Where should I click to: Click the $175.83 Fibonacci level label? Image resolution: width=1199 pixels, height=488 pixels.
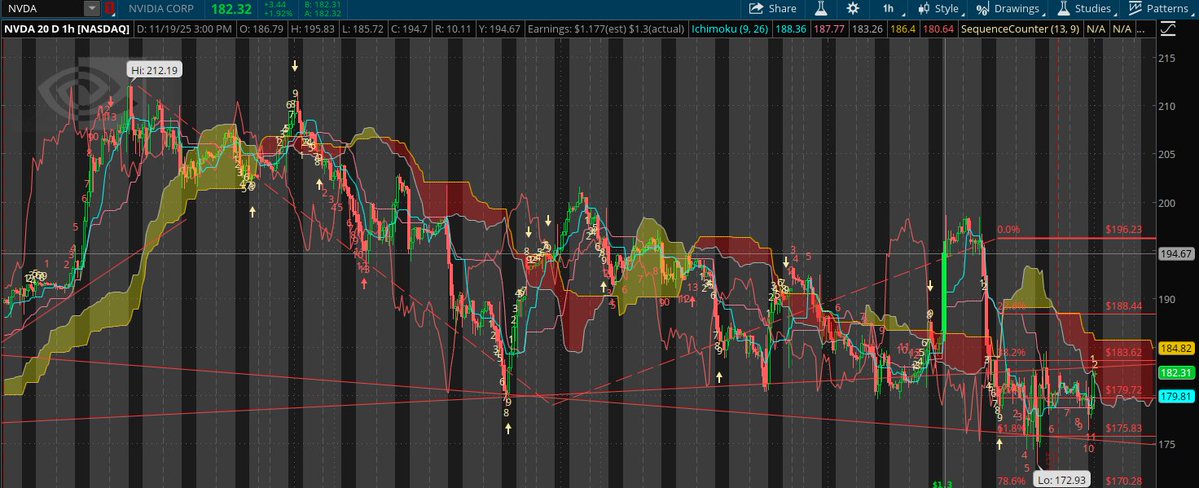click(1123, 428)
